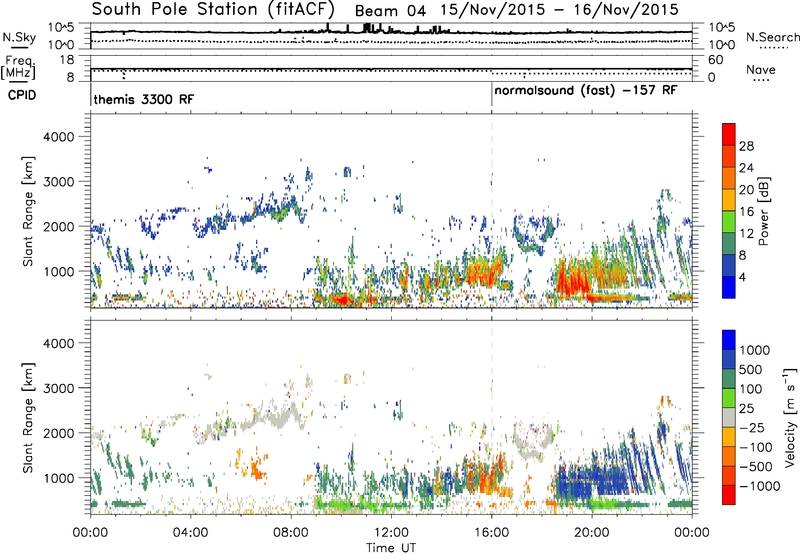The image size is (800, 554).
Task: Click 'Slant Range [km]' label of power panel
Action: coord(28,211)
